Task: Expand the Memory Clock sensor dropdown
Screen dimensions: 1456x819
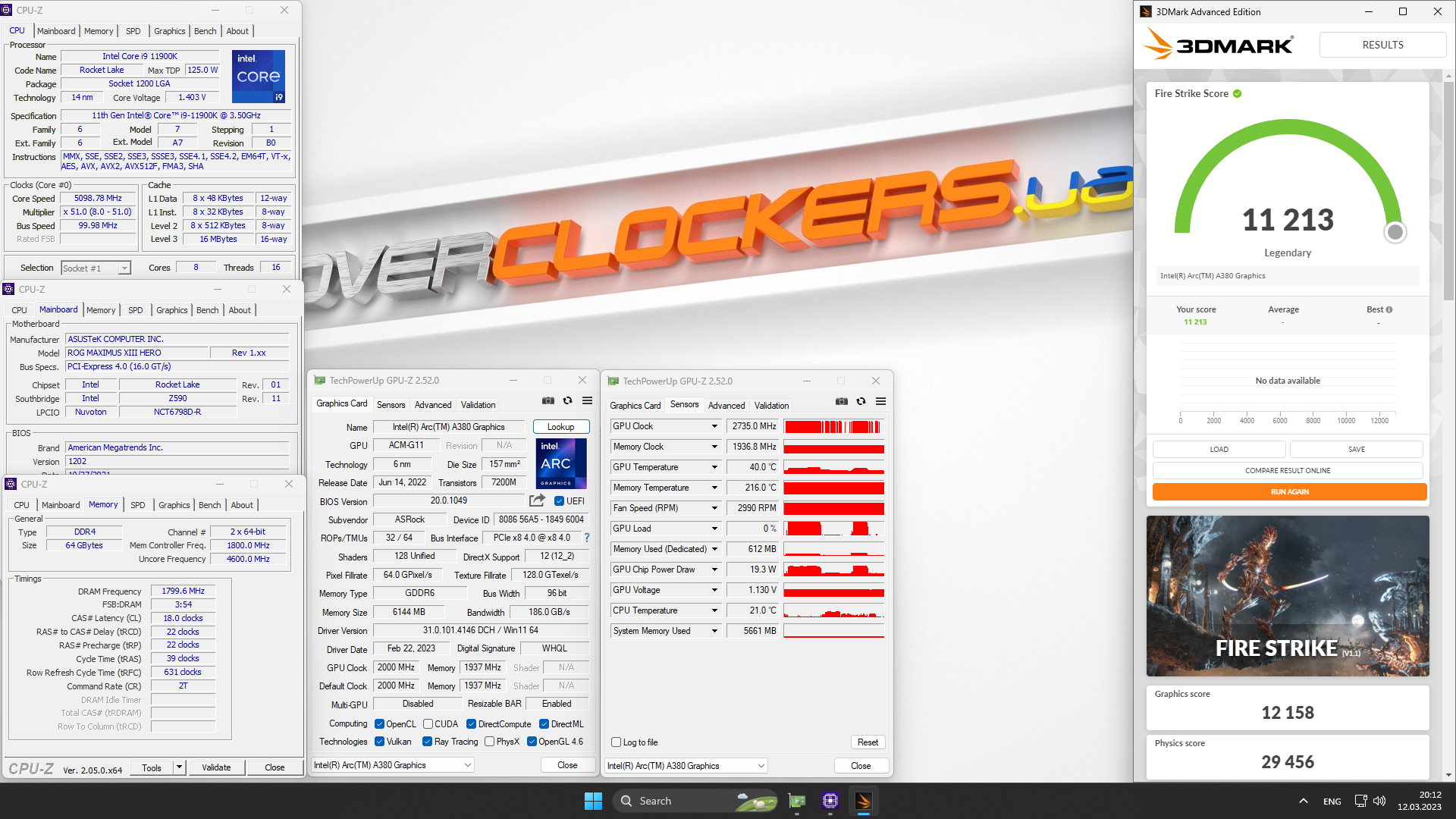Action: [x=714, y=447]
